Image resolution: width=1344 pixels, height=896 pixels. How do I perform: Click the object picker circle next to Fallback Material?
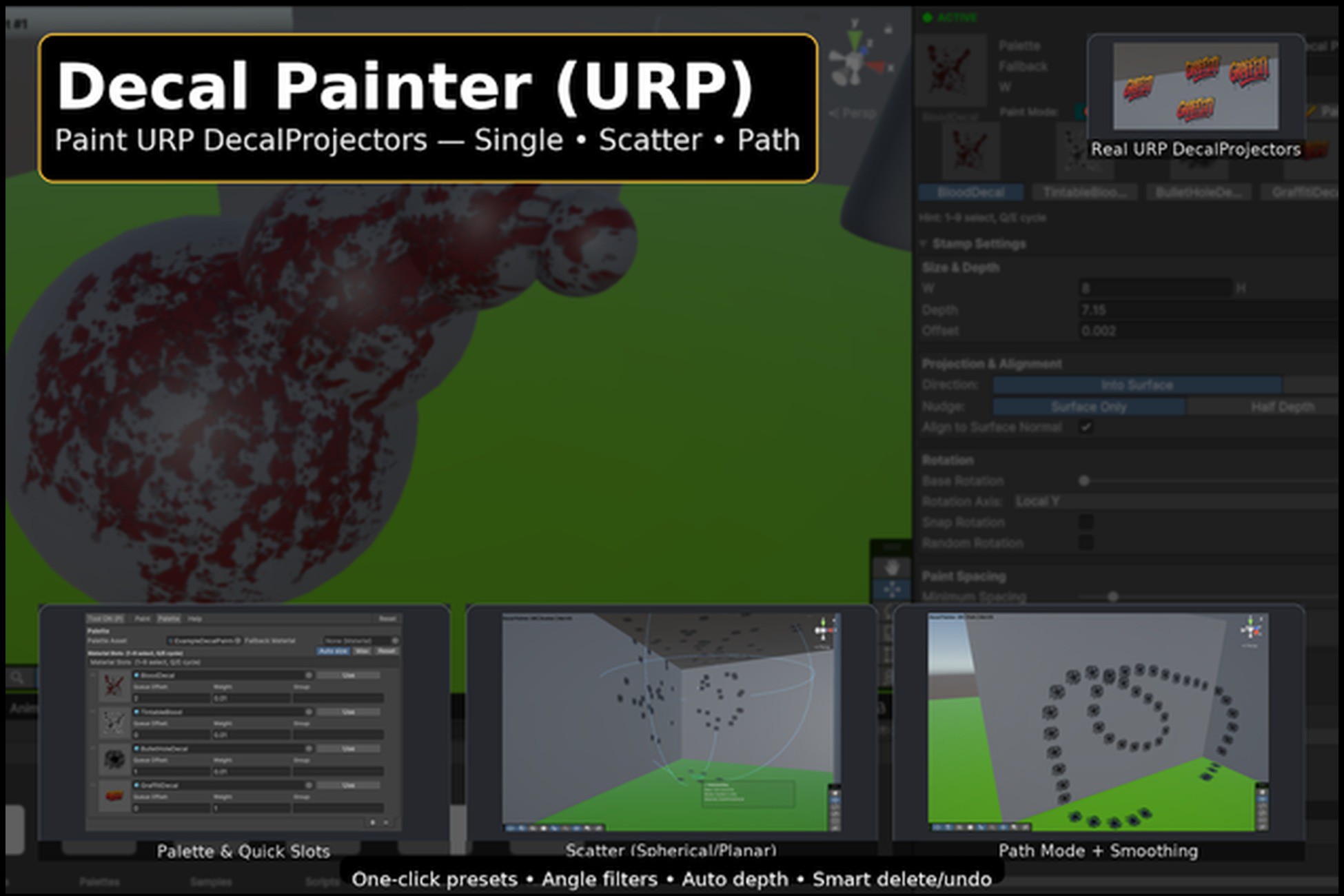394,640
